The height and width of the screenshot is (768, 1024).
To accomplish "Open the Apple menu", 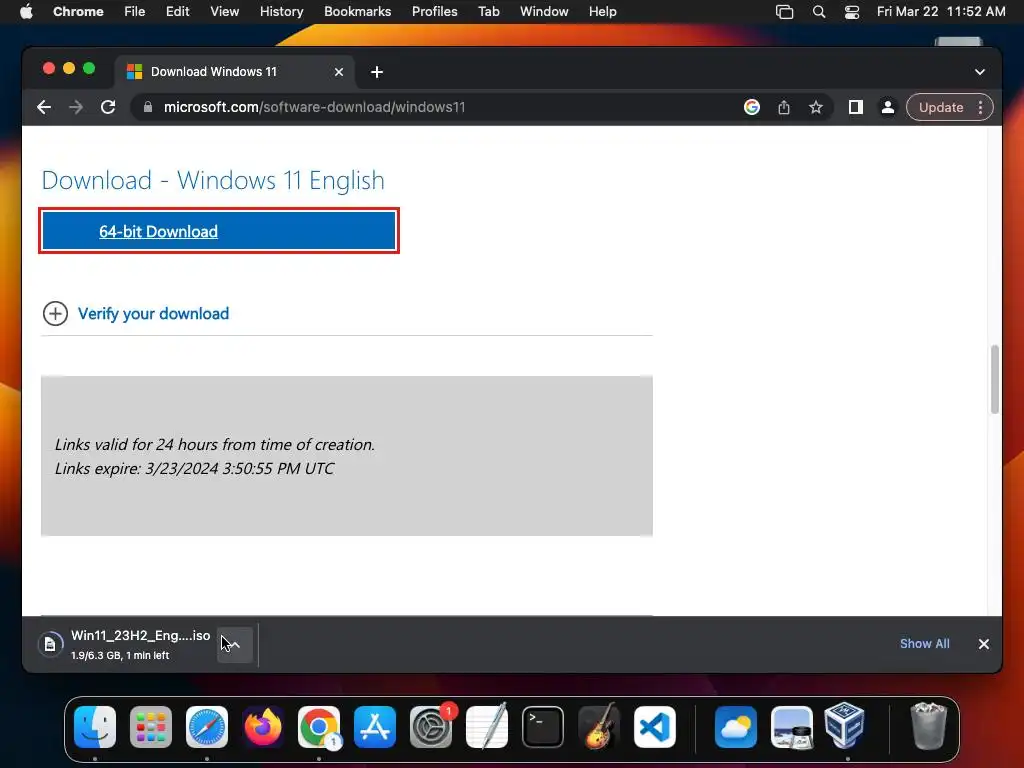I will click(x=25, y=12).
